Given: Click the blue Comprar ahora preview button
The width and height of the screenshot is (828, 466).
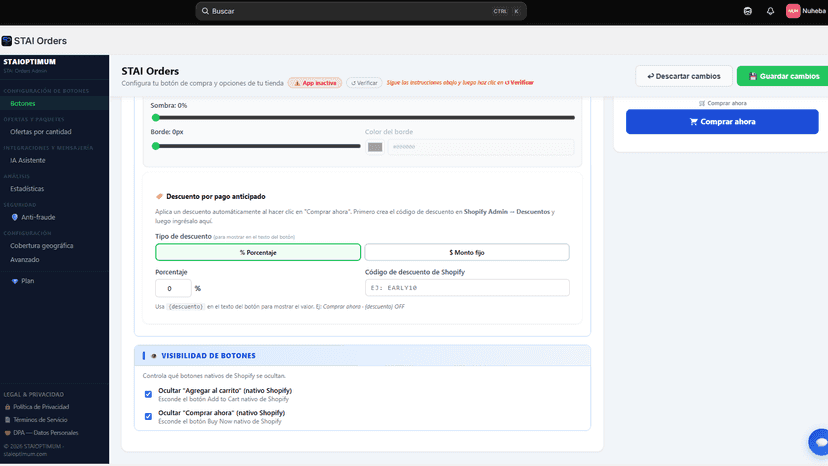Looking at the screenshot, I should 722,122.
